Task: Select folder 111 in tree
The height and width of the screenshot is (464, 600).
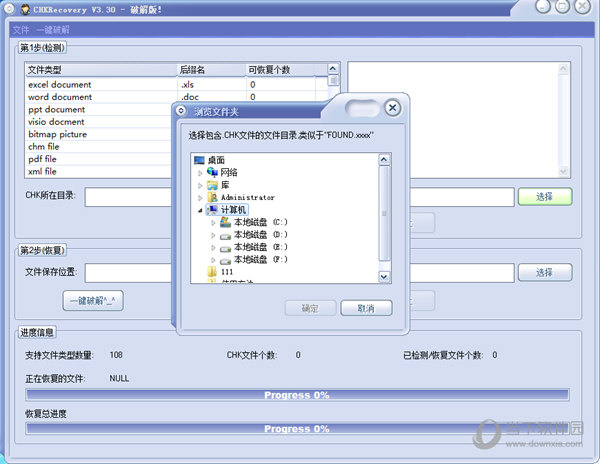Action: 227,272
